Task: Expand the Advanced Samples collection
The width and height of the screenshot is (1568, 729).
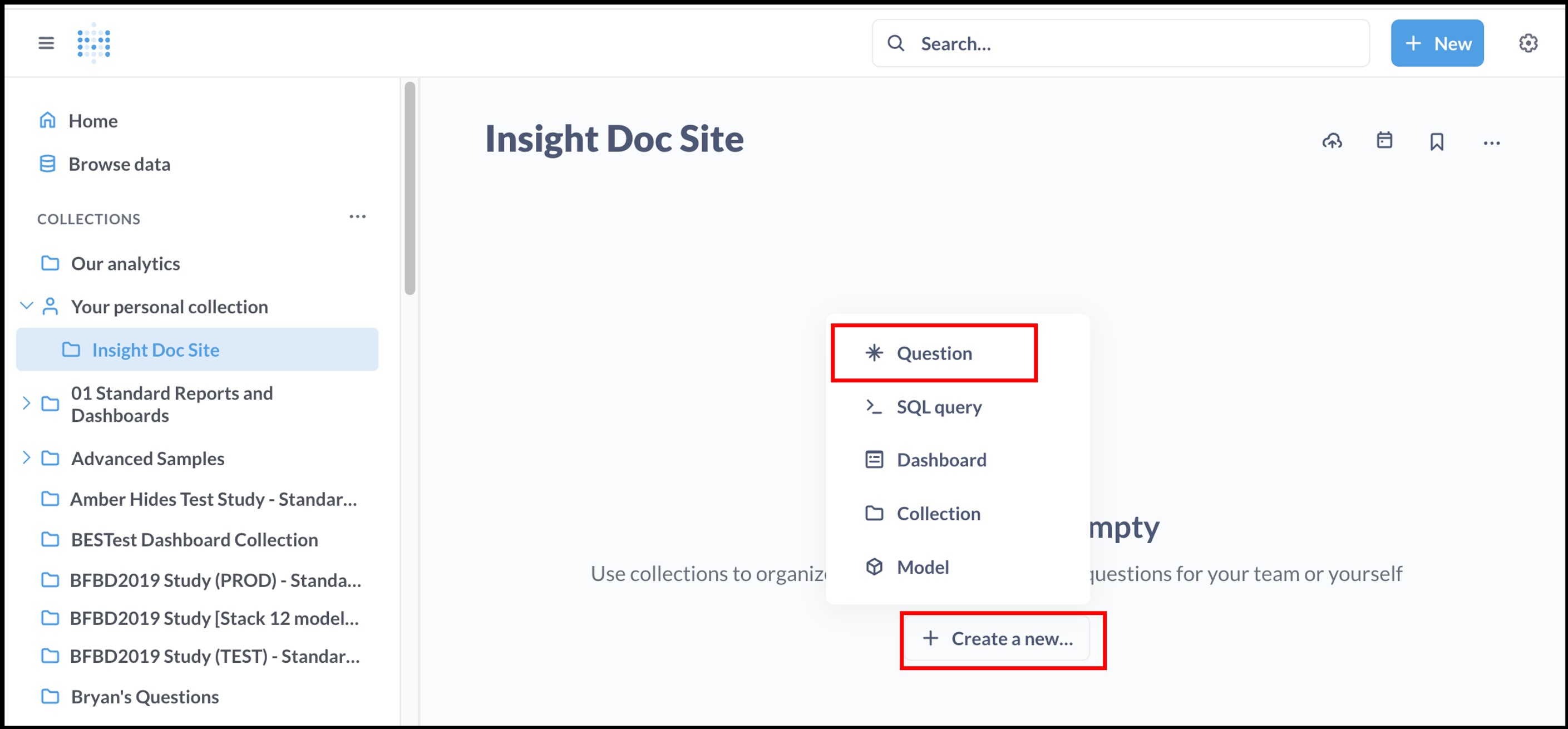Action: 26,457
